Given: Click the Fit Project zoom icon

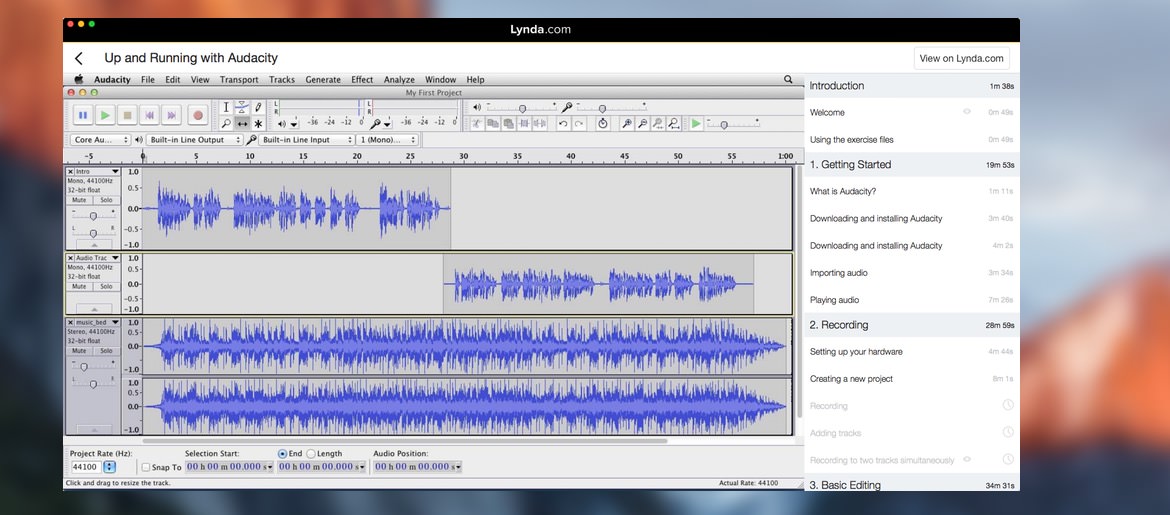Looking at the screenshot, I should tap(673, 124).
